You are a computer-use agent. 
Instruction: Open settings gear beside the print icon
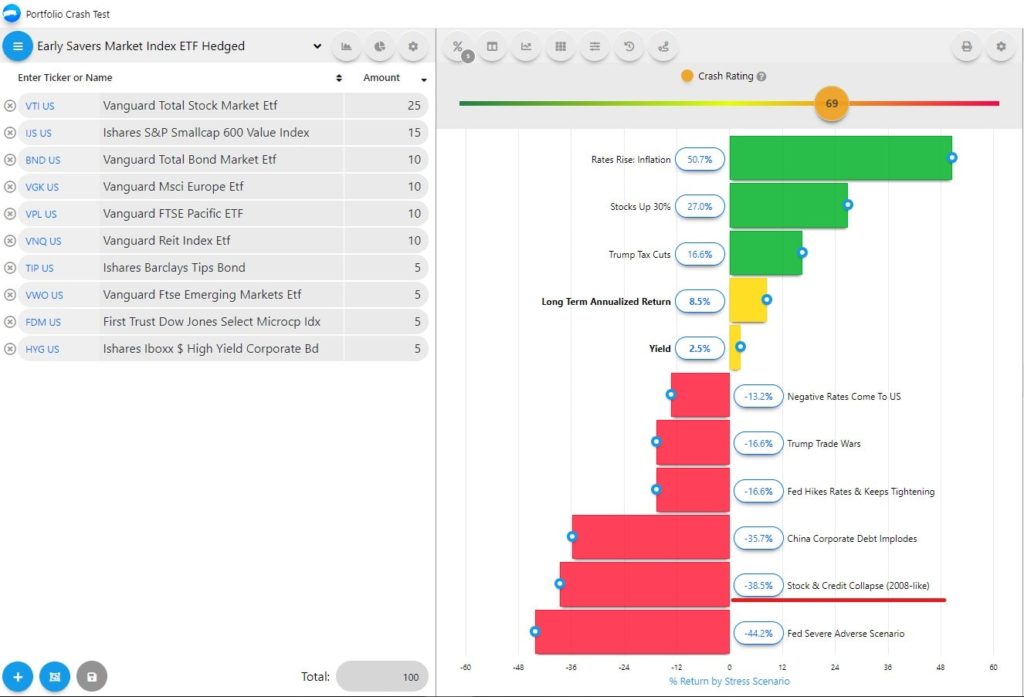[x=1000, y=46]
